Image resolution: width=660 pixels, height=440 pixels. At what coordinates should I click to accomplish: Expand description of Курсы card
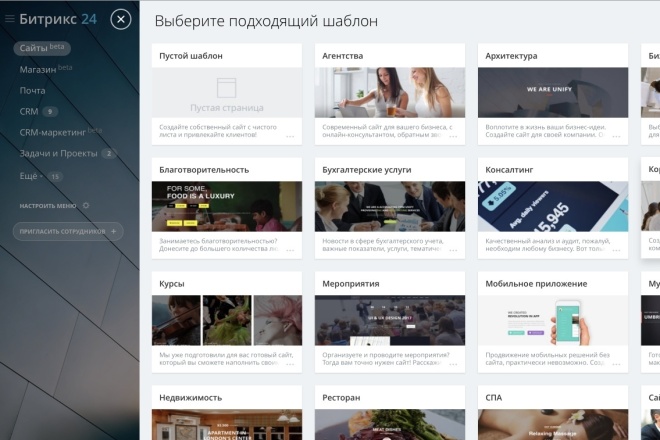pyautogui.click(x=290, y=364)
